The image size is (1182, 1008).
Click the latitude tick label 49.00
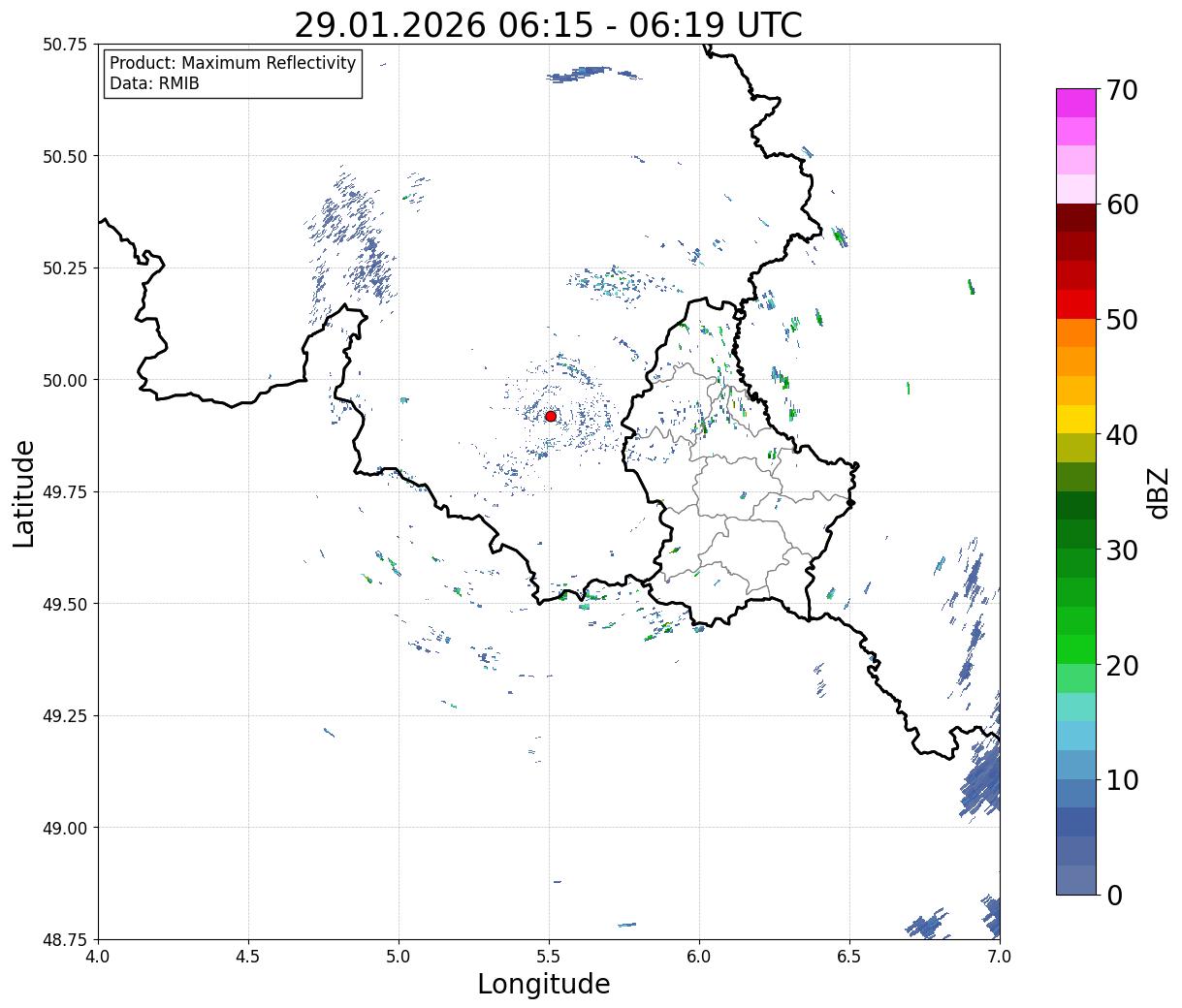[x=64, y=828]
